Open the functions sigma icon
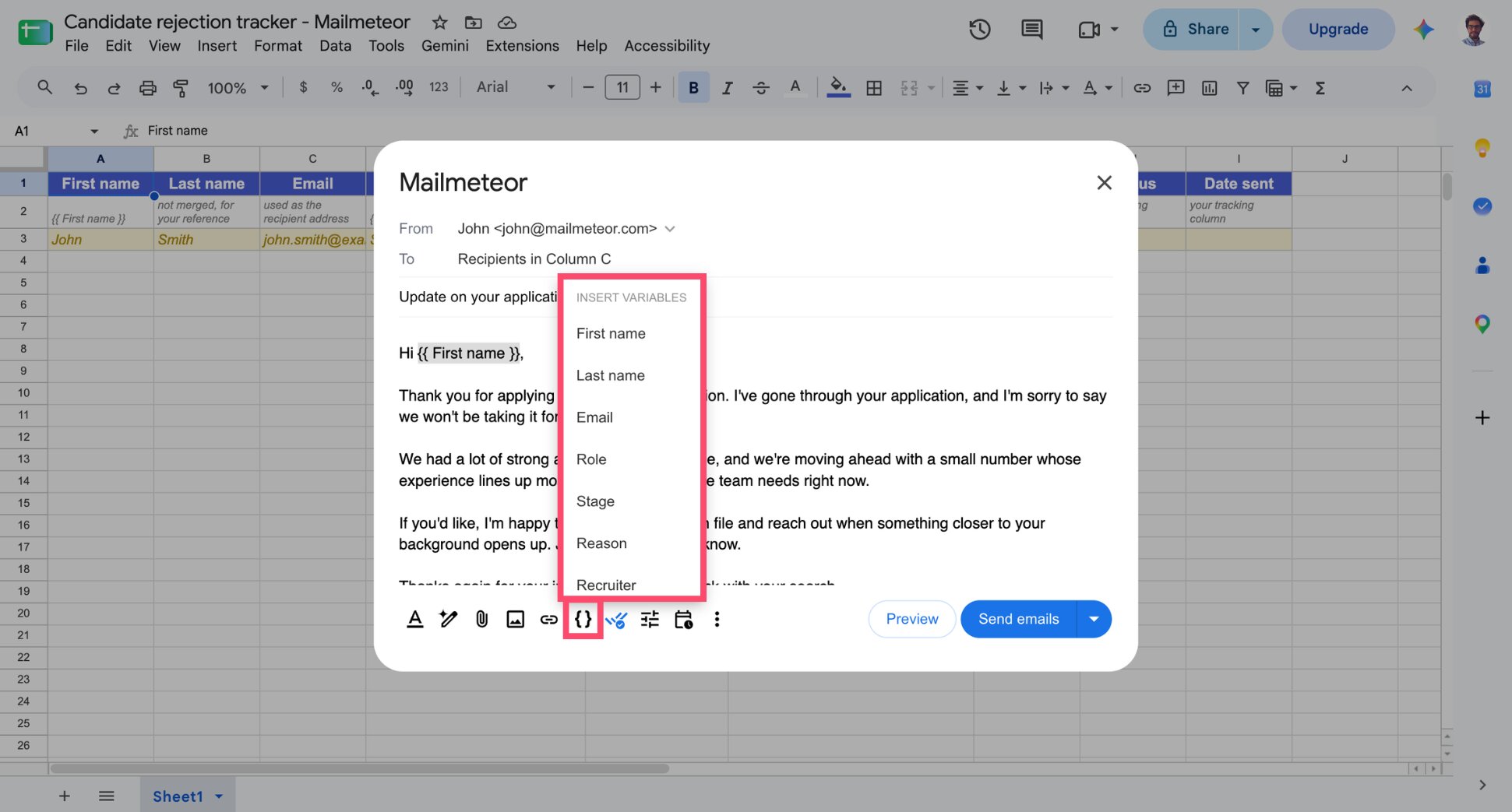The height and width of the screenshot is (812, 1512). [x=1320, y=88]
